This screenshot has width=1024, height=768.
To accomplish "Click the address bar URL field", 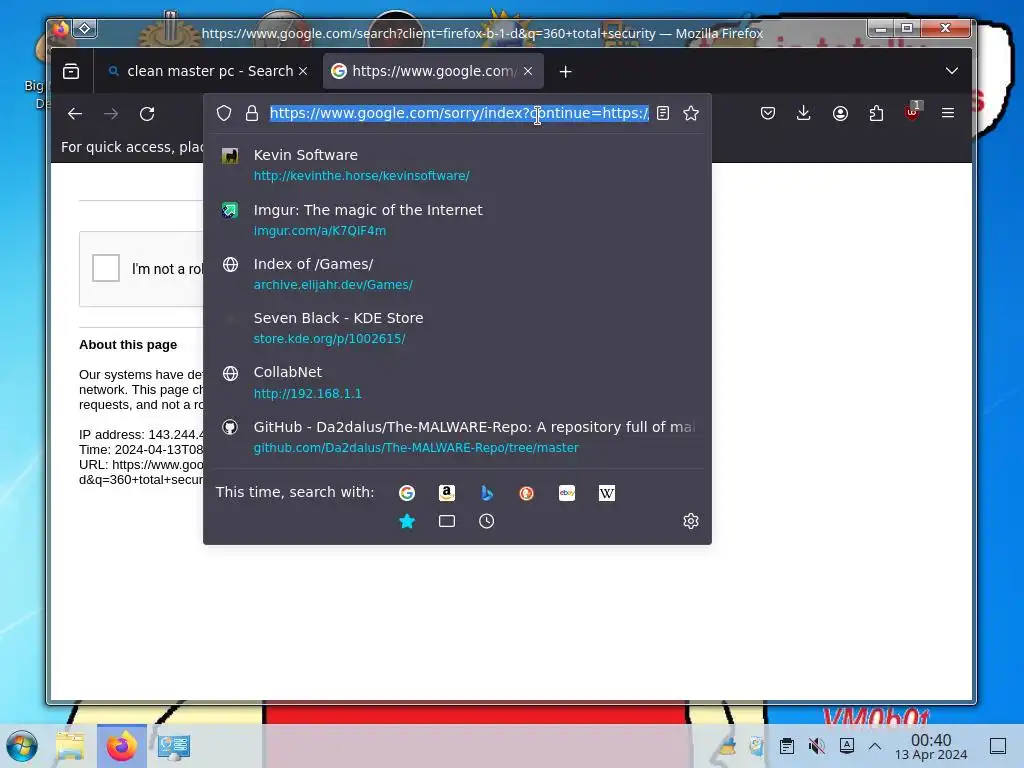I will pos(459,113).
